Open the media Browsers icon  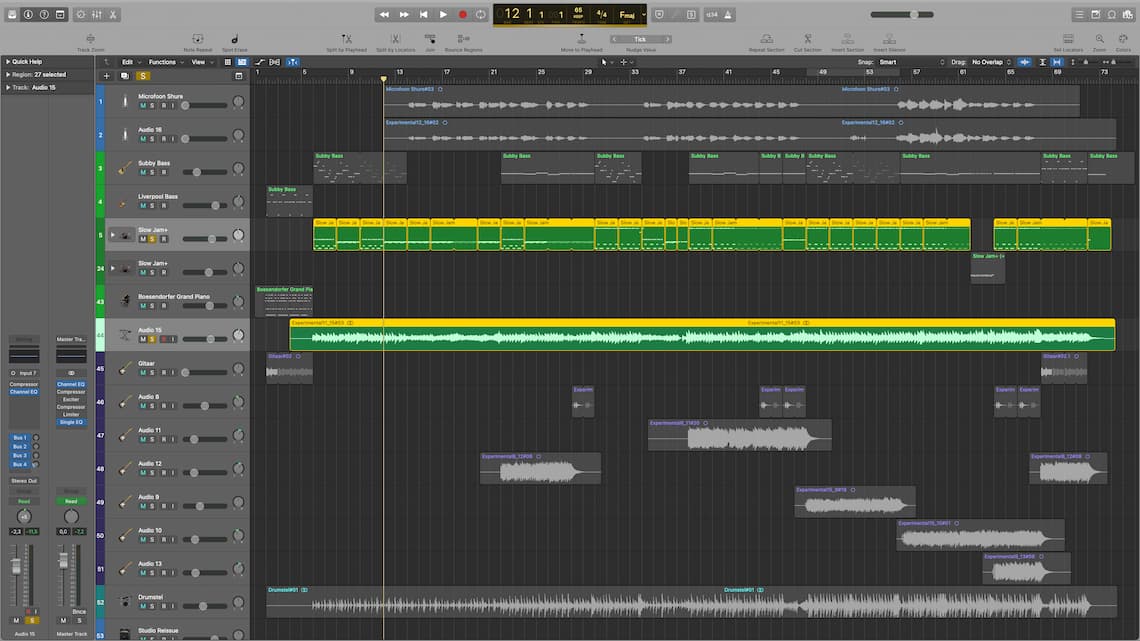(1128, 15)
